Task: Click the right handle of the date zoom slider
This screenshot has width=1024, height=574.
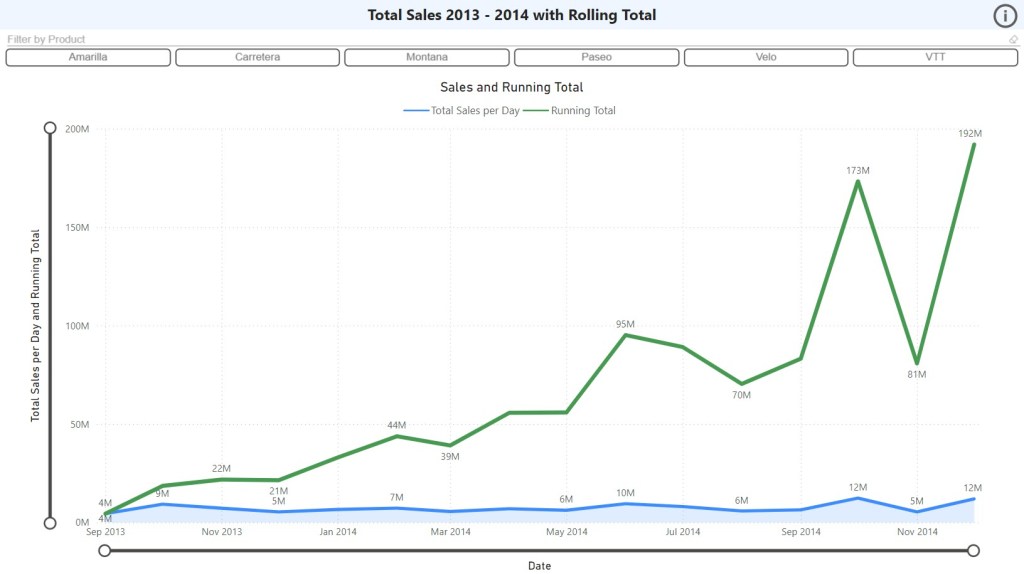Action: [x=974, y=550]
